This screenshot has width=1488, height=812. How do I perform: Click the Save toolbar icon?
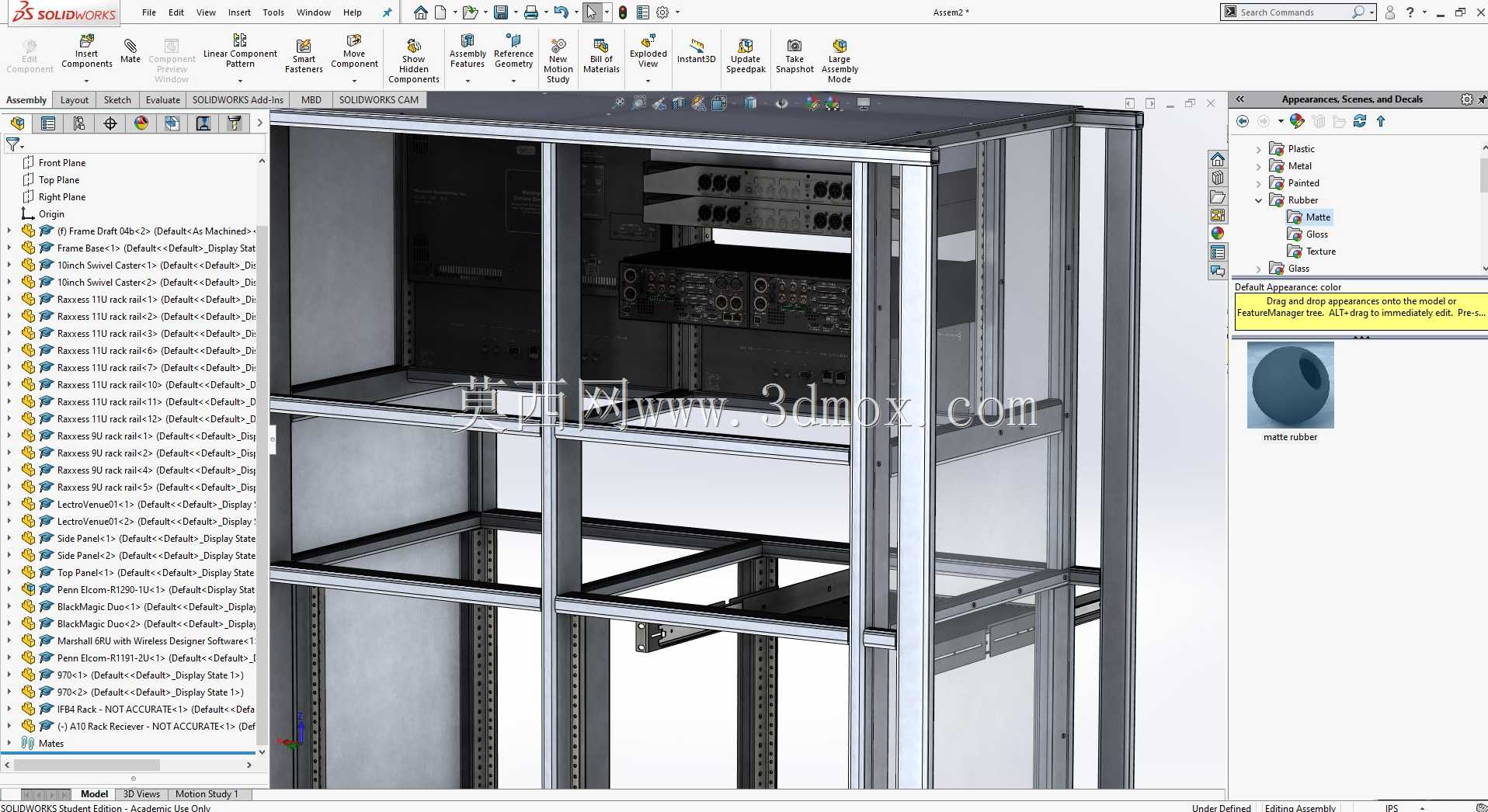click(x=501, y=12)
